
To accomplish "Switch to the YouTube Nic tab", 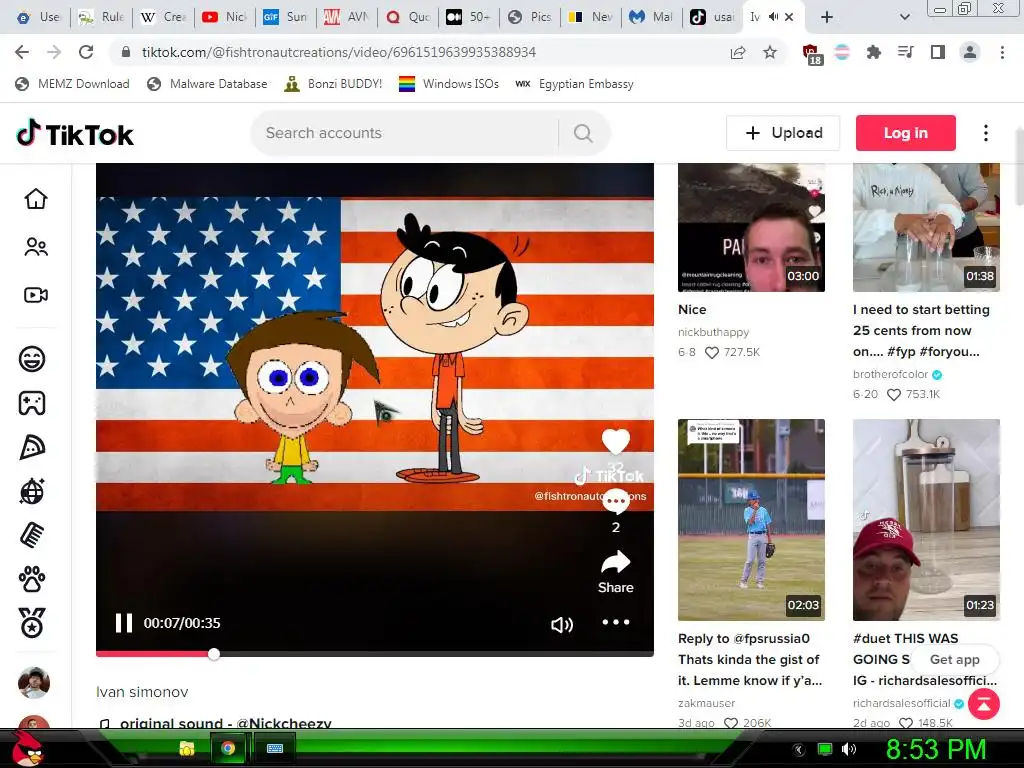I will [x=224, y=17].
